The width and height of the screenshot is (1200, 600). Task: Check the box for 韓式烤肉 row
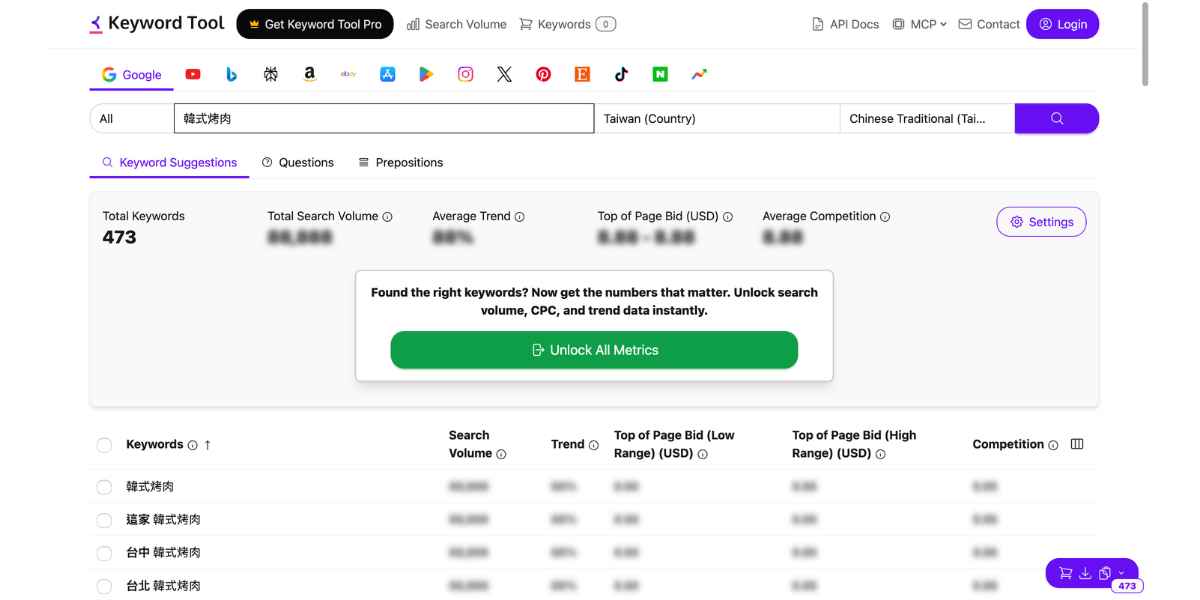(104, 487)
